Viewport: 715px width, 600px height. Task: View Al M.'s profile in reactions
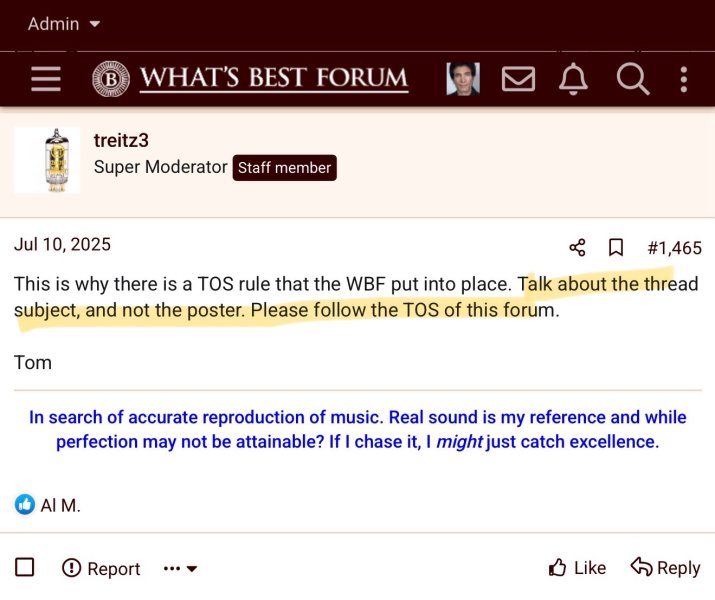(61, 505)
